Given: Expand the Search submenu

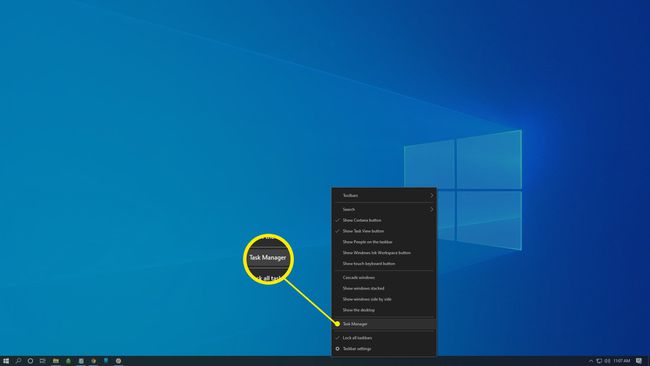Looking at the screenshot, I should pos(384,209).
